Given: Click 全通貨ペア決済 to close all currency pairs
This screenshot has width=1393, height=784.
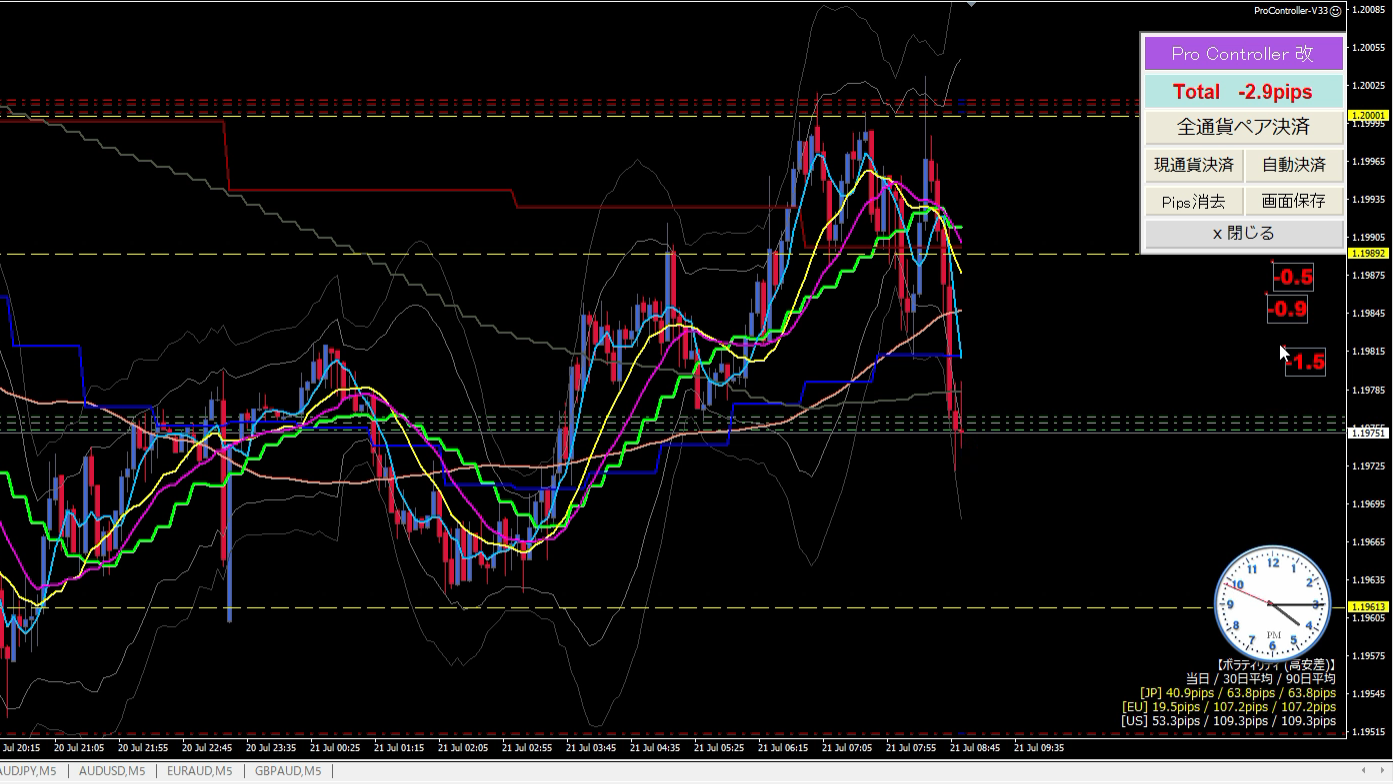Looking at the screenshot, I should (x=1243, y=127).
